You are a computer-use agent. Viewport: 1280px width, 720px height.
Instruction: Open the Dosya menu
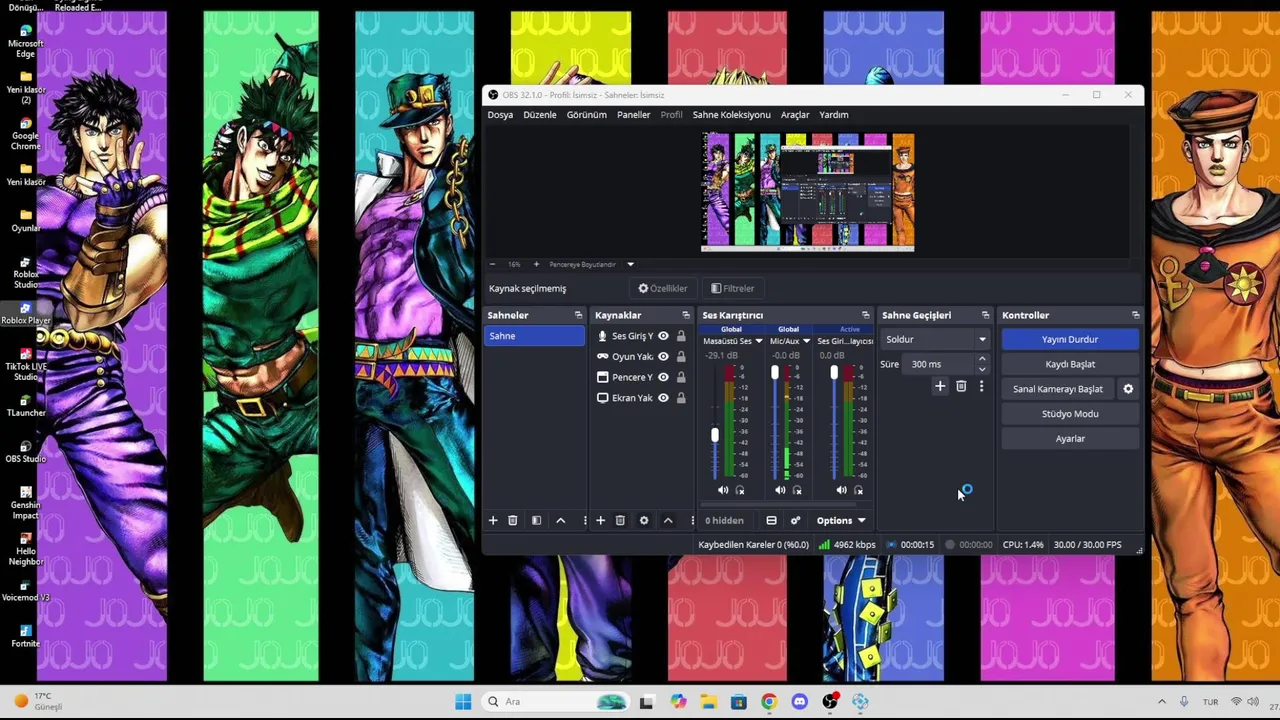coord(500,114)
